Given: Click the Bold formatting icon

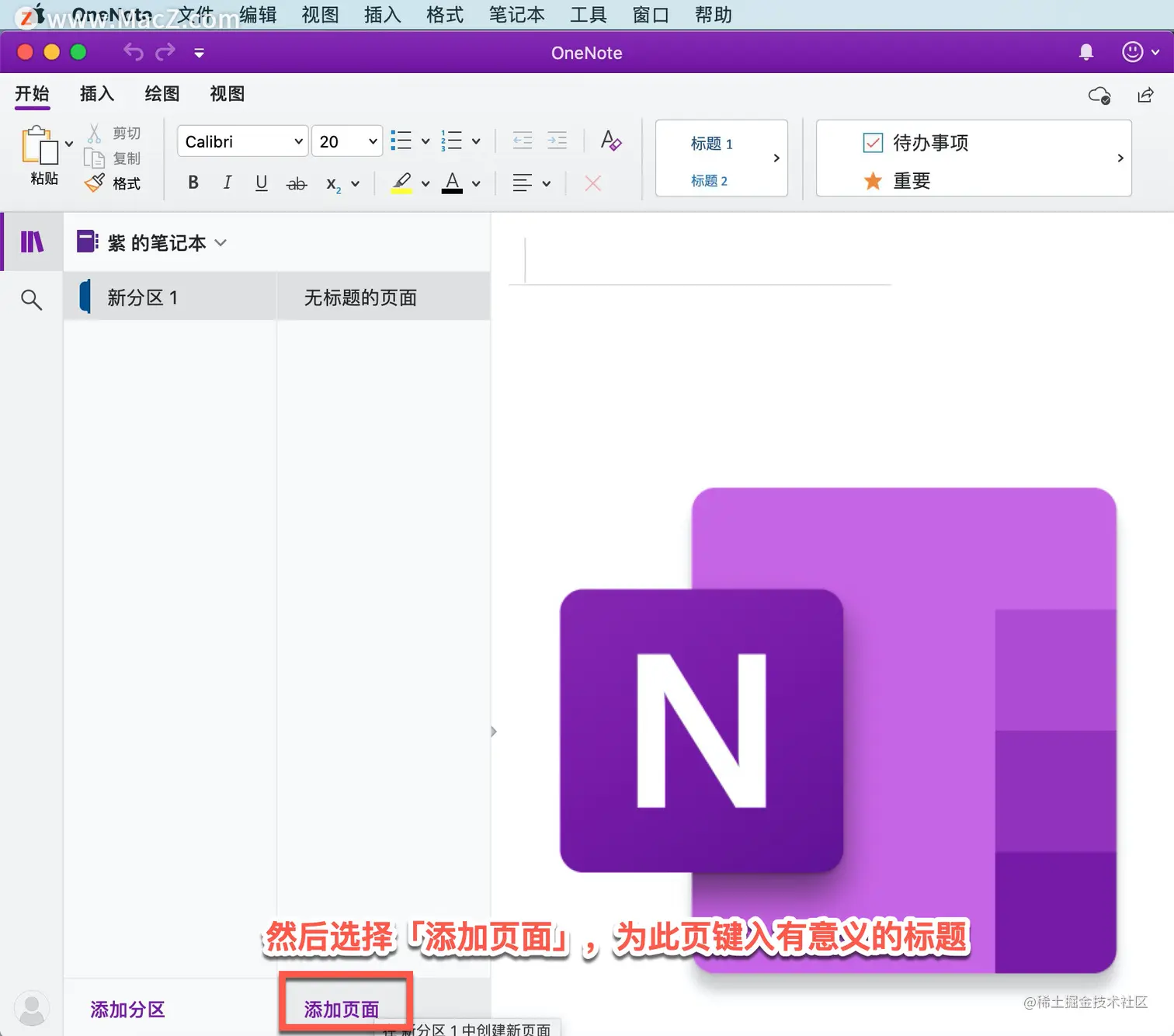Looking at the screenshot, I should click(x=193, y=183).
